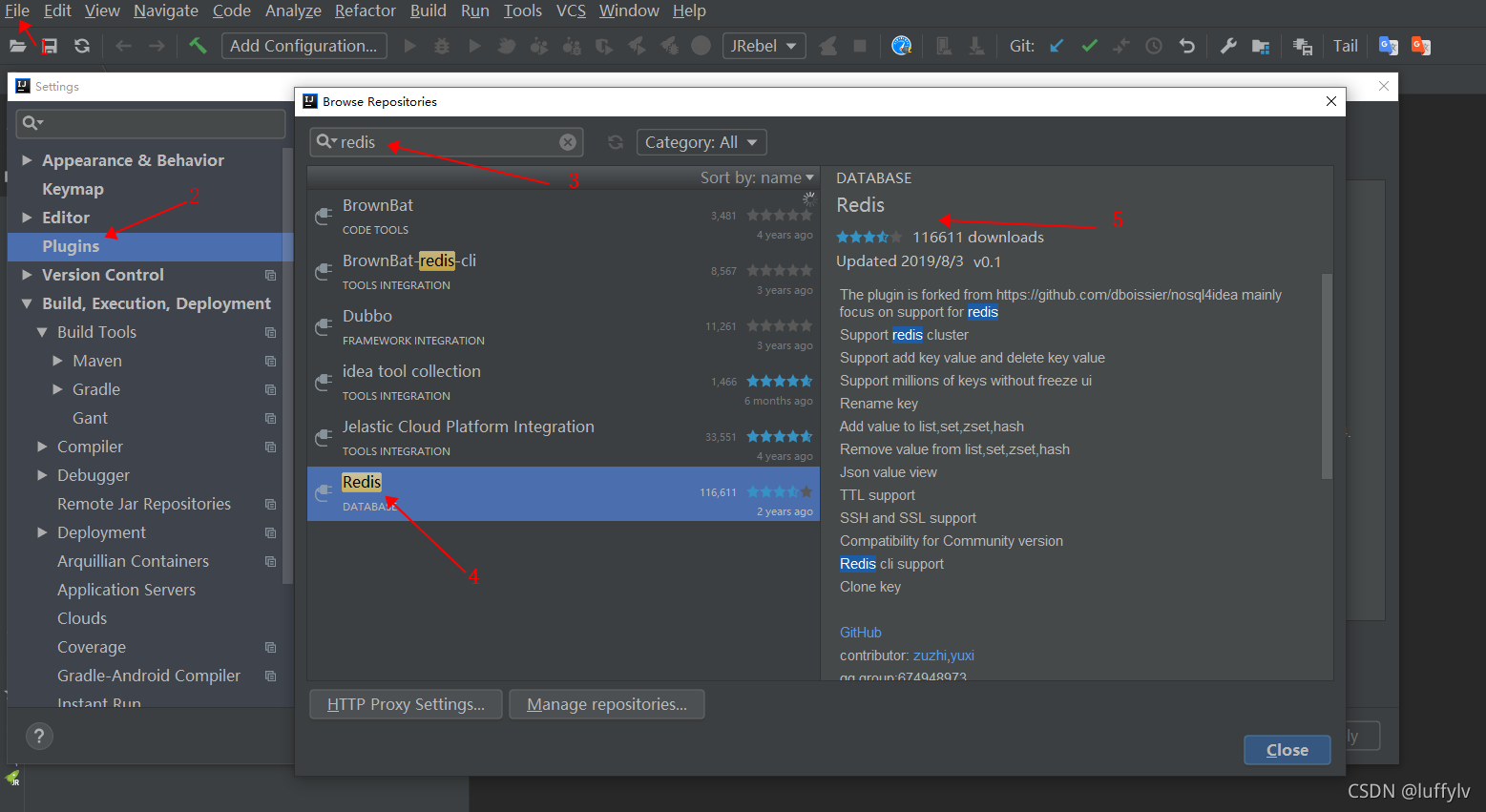Open the Sort by: name dropdown
Viewport: 1486px width, 812px height.
[x=757, y=177]
